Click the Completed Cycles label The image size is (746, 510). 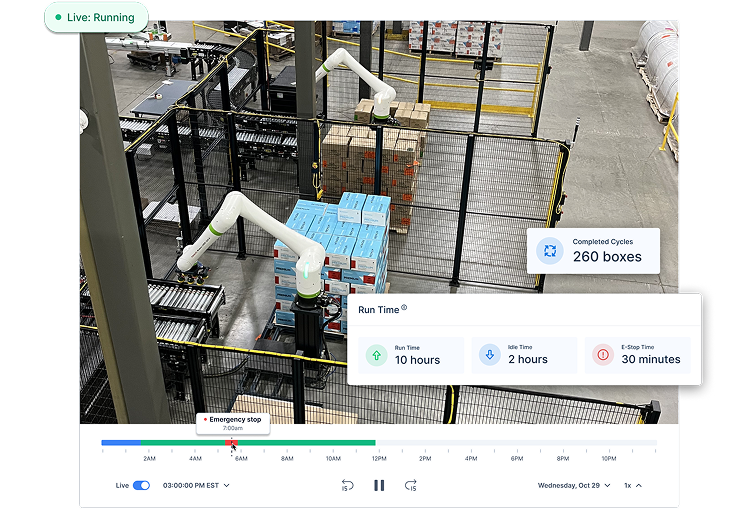tap(603, 242)
